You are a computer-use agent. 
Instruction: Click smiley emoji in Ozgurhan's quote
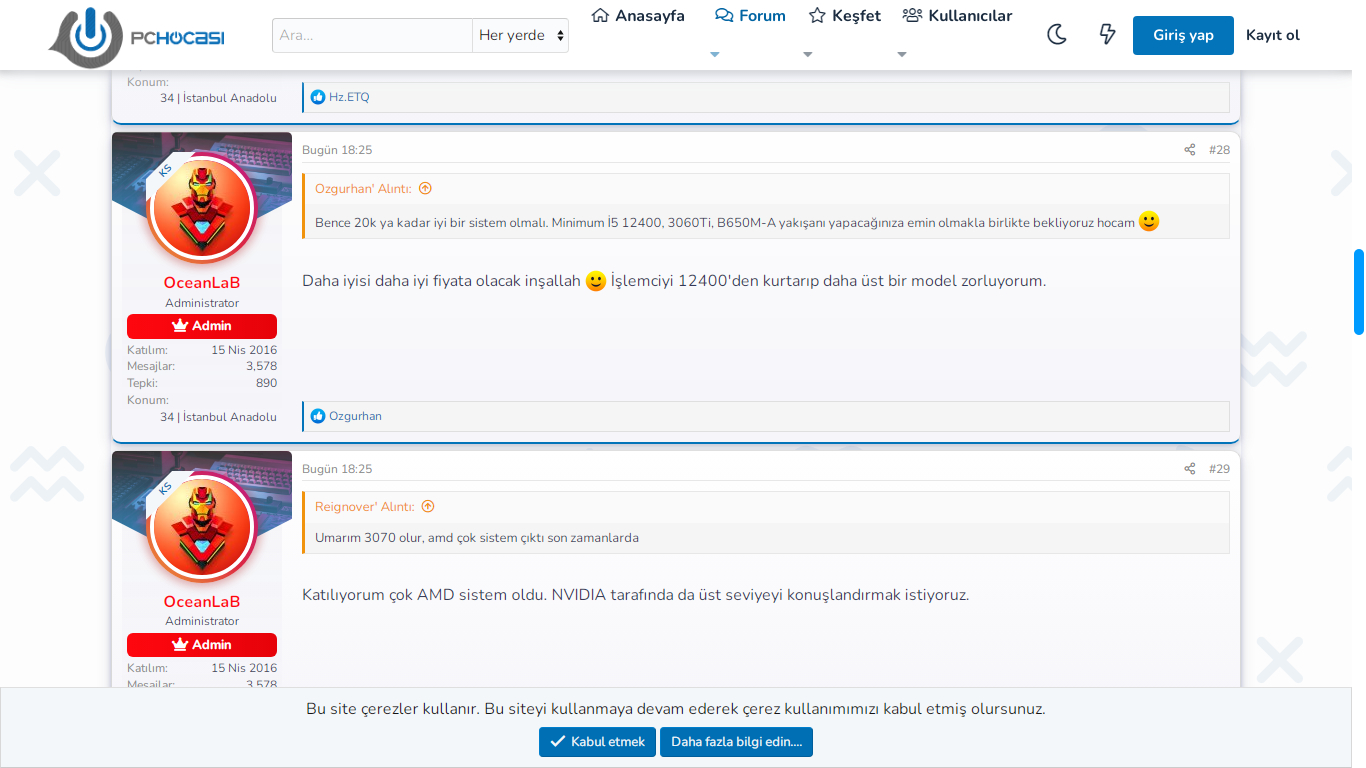(x=1149, y=222)
